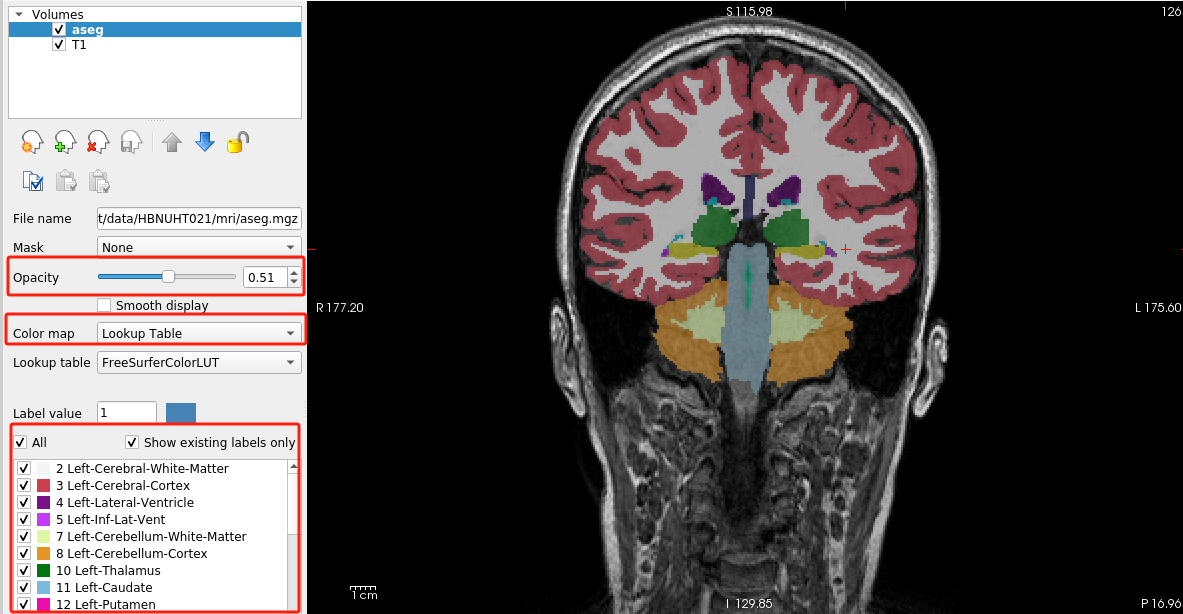1183x614 pixels.
Task: Open the Mask dropdown
Action: tap(199, 247)
